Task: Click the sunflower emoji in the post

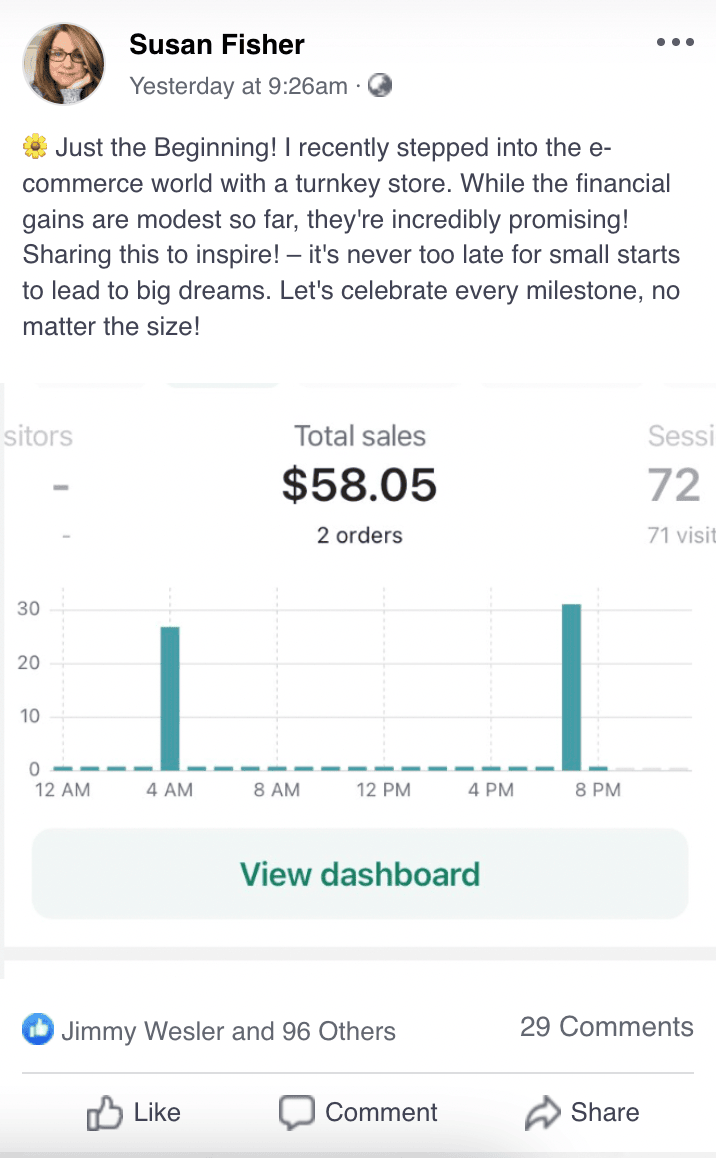Action: 34,149
